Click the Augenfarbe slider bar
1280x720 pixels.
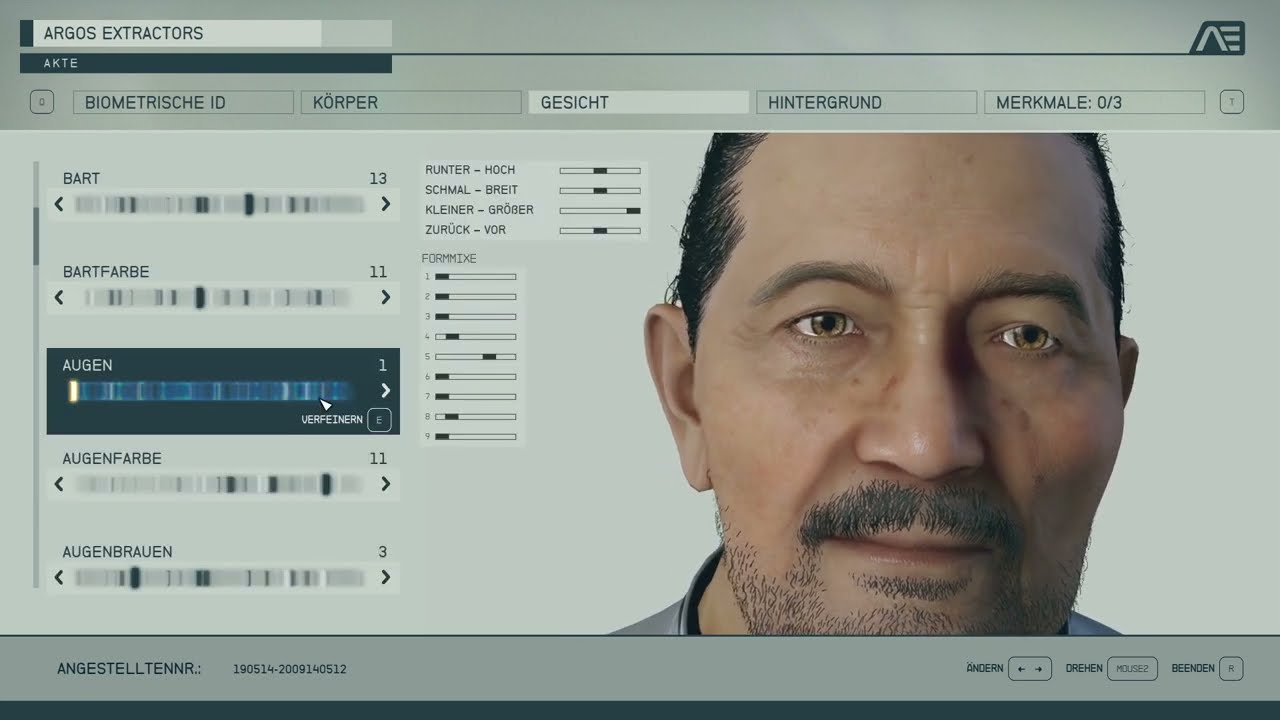[221, 484]
